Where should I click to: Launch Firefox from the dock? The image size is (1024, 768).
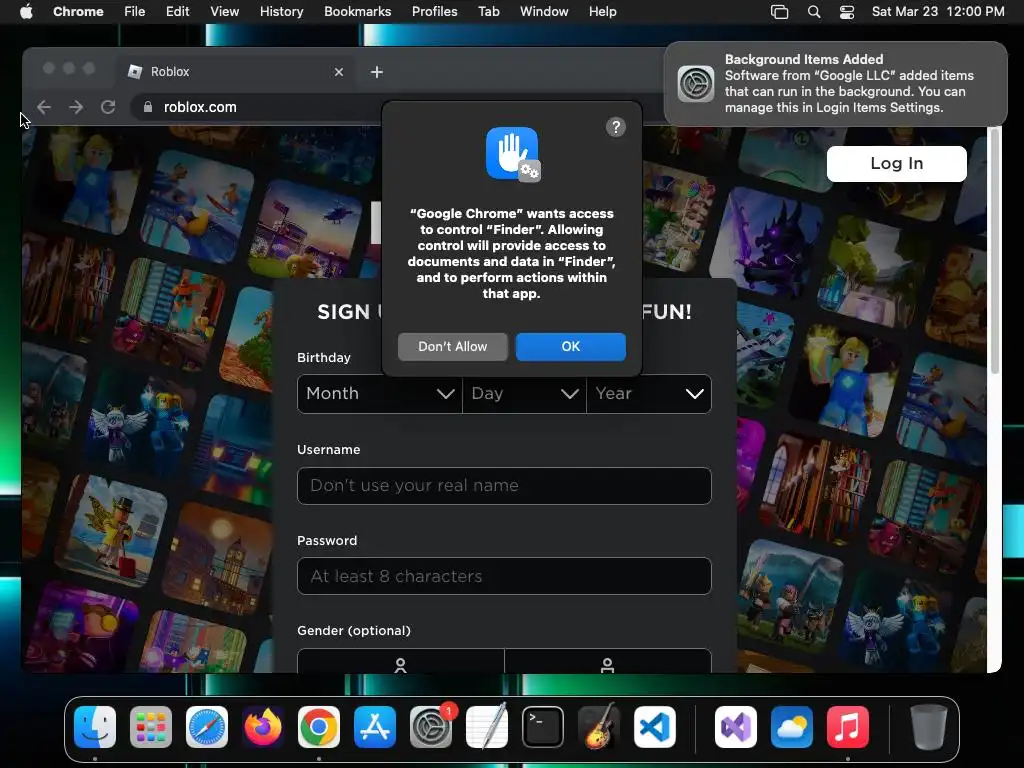(263, 726)
